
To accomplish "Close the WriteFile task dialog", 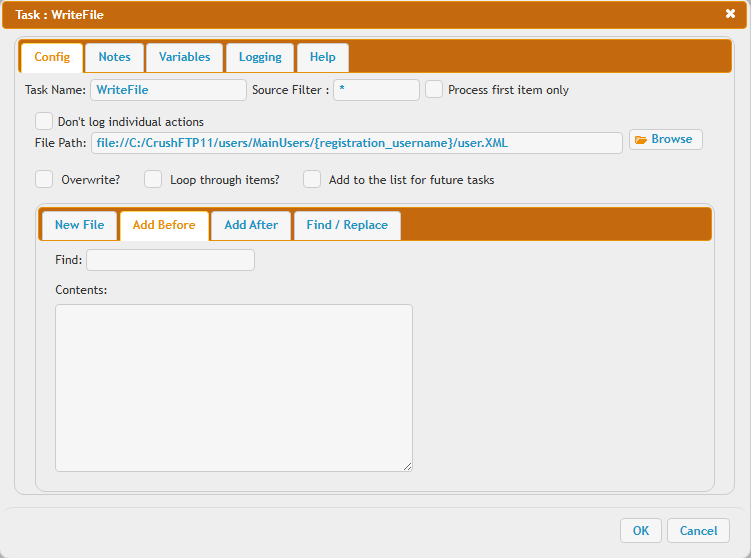I will click(x=730, y=14).
